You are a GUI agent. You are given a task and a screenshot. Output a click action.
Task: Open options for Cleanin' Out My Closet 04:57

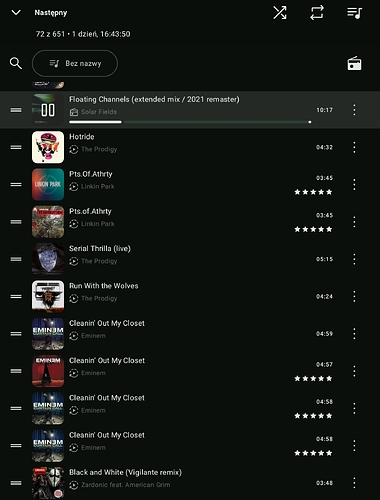tap(354, 371)
